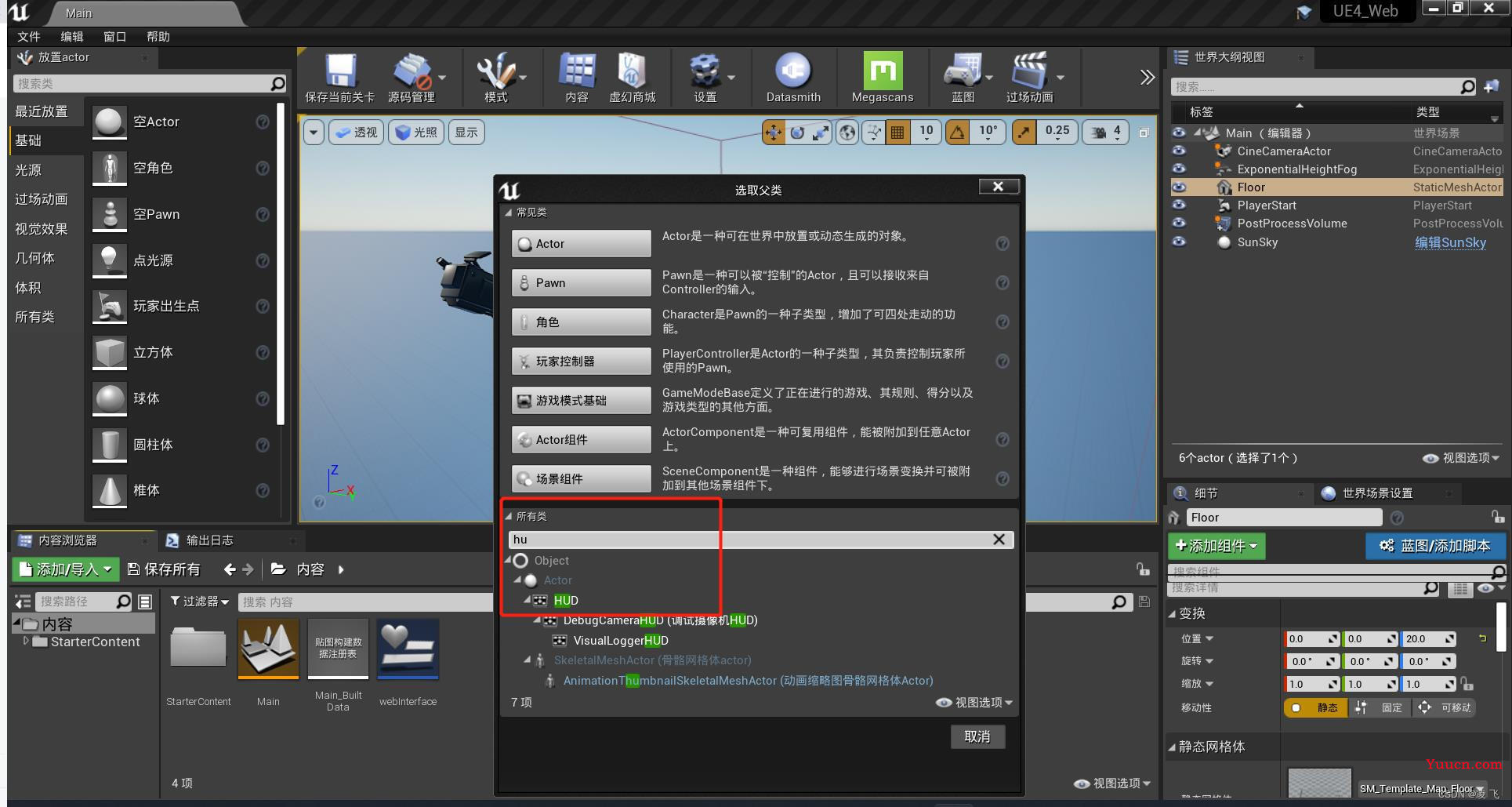Choose the Actor parent class button
The height and width of the screenshot is (807, 1512).
pos(581,244)
